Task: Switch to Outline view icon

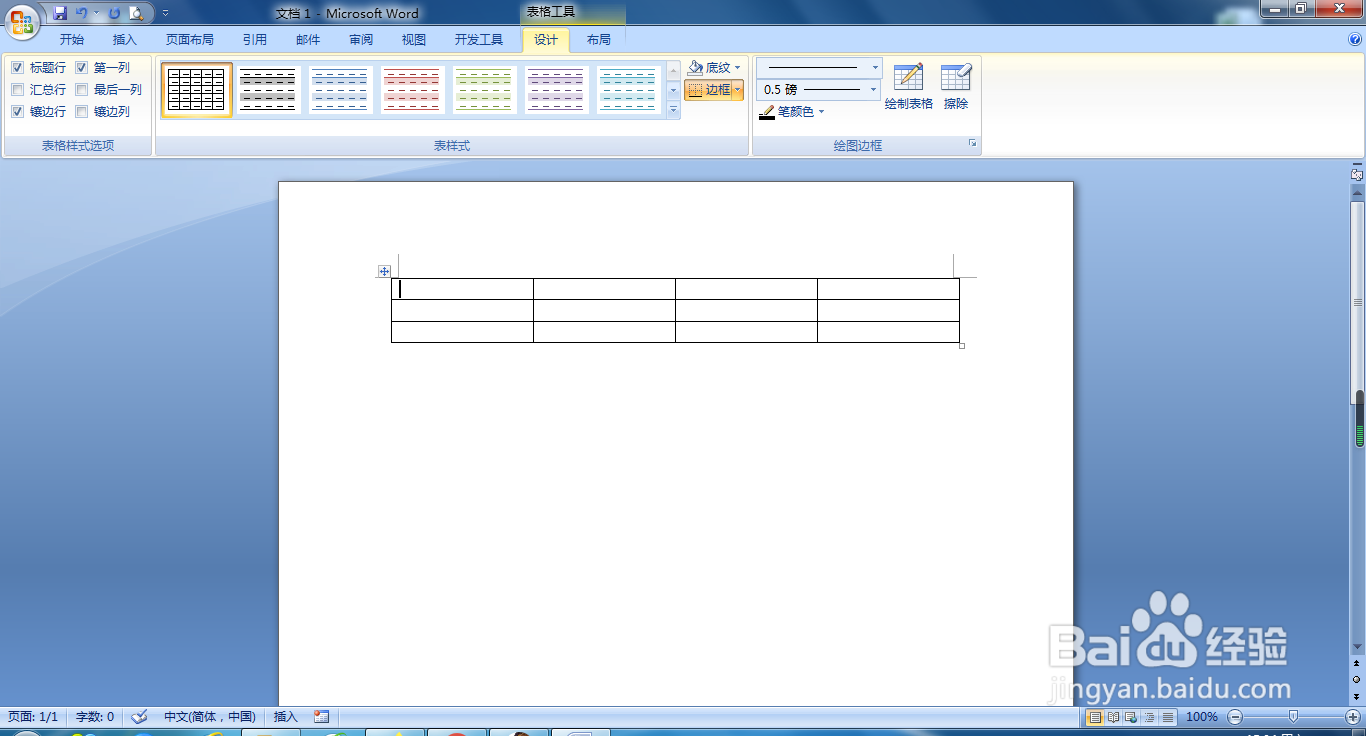Action: [x=1149, y=717]
